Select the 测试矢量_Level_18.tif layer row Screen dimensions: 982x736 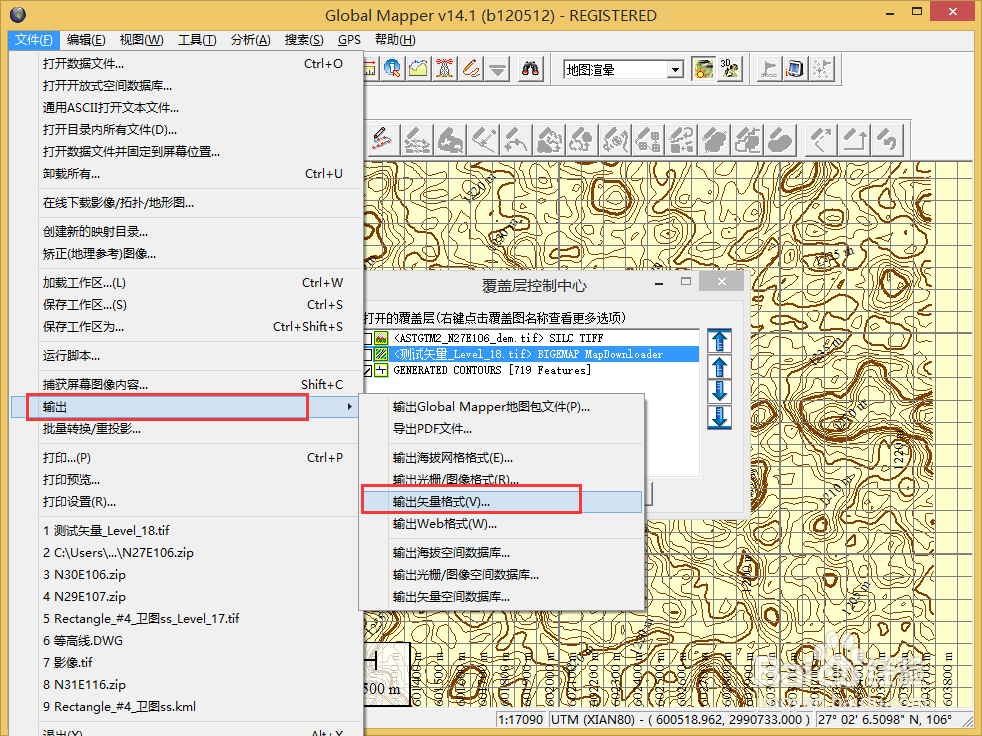(x=531, y=355)
